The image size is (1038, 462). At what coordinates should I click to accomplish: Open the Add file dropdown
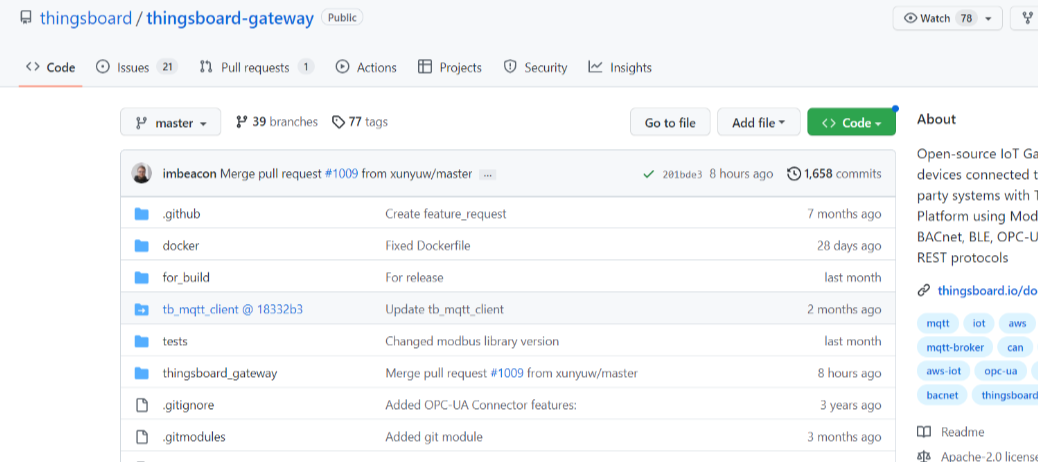(x=759, y=122)
